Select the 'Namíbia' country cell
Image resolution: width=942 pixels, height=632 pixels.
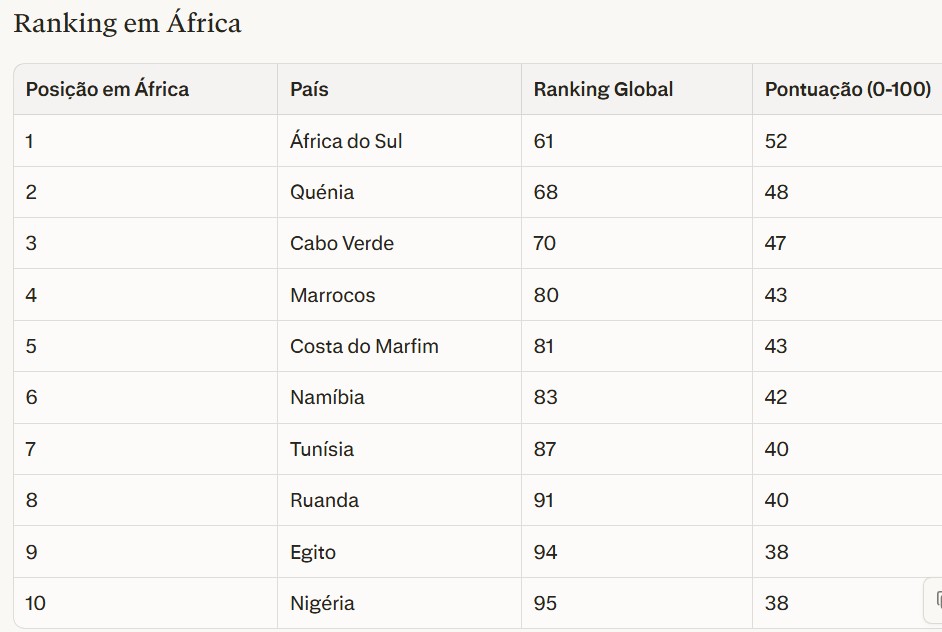pos(327,397)
